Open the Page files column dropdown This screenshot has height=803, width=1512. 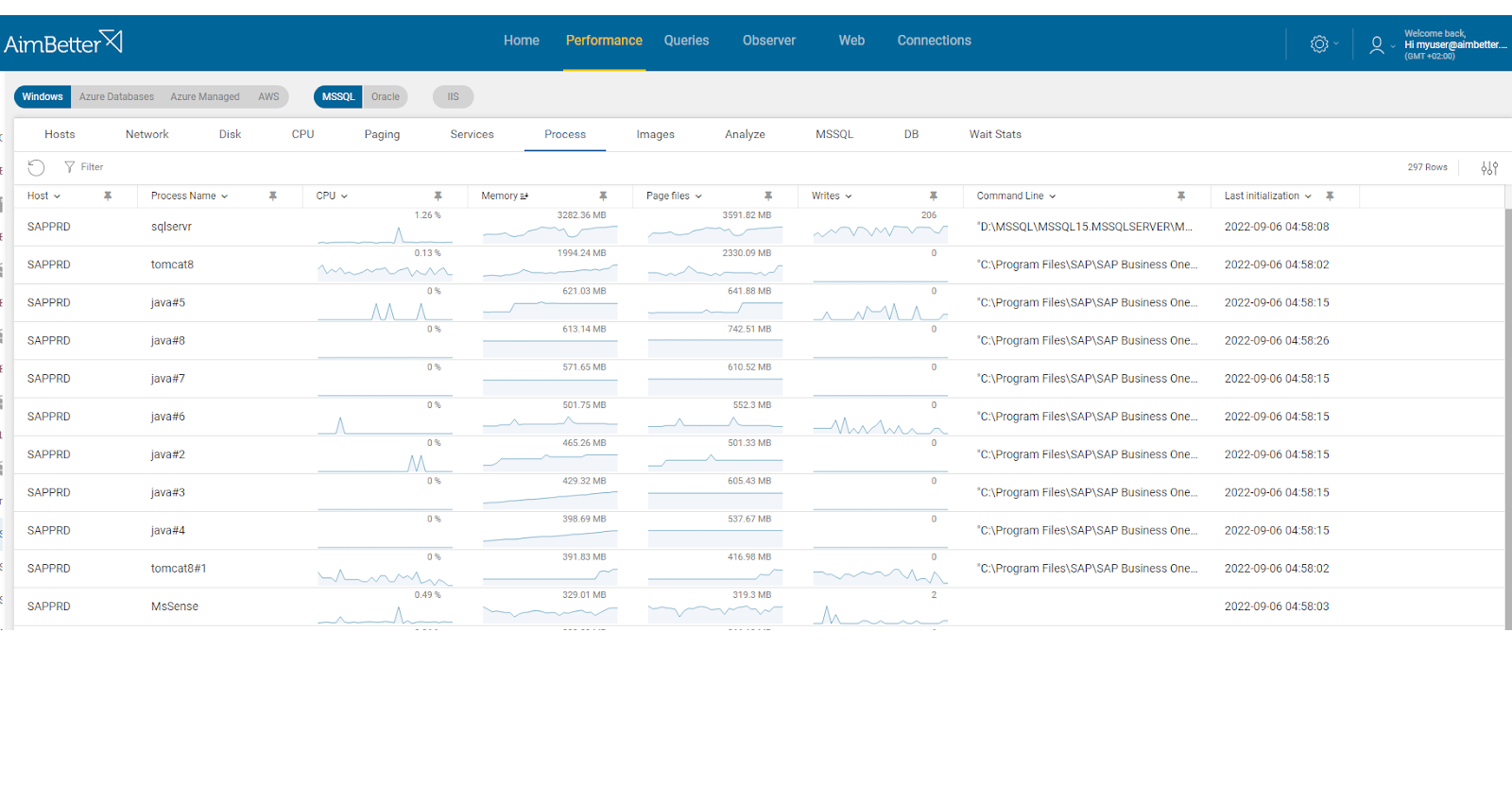point(698,196)
